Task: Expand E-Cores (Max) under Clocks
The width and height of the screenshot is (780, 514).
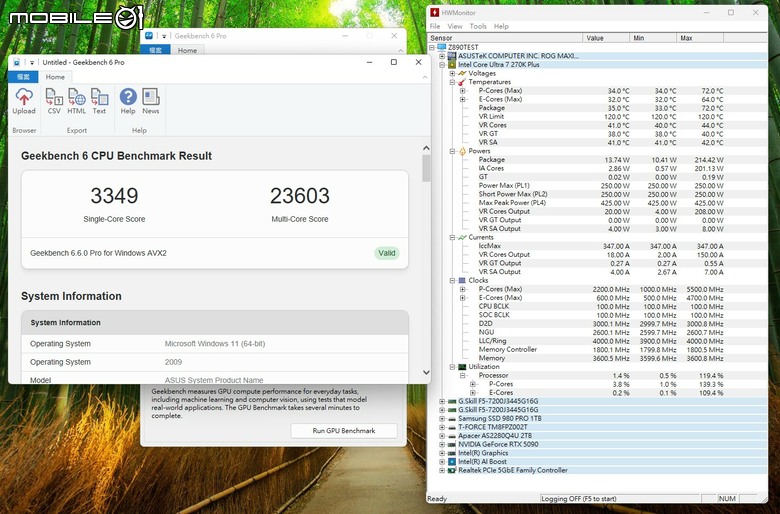Action: click(463, 298)
